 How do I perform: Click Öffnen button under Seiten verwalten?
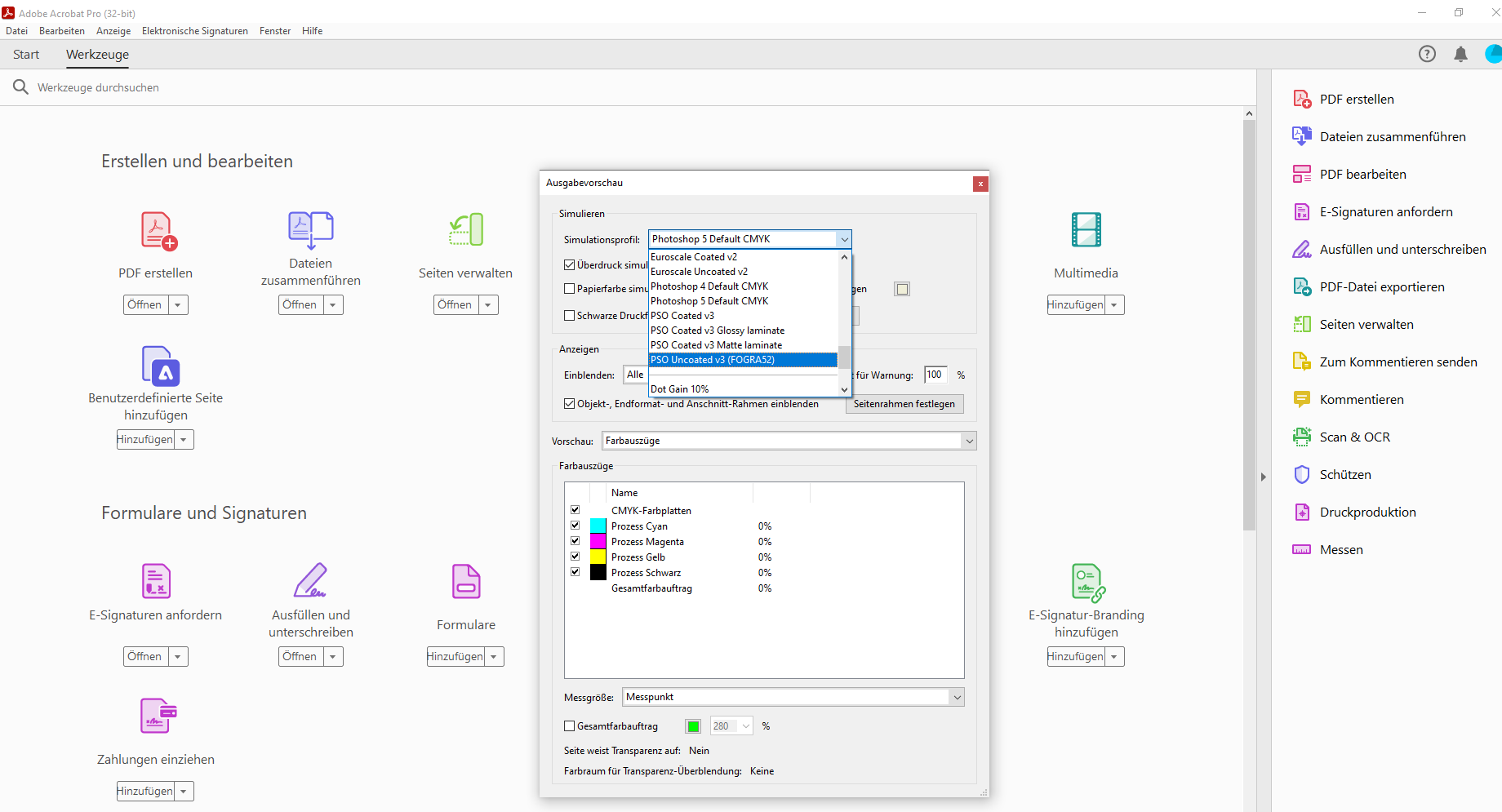click(455, 305)
